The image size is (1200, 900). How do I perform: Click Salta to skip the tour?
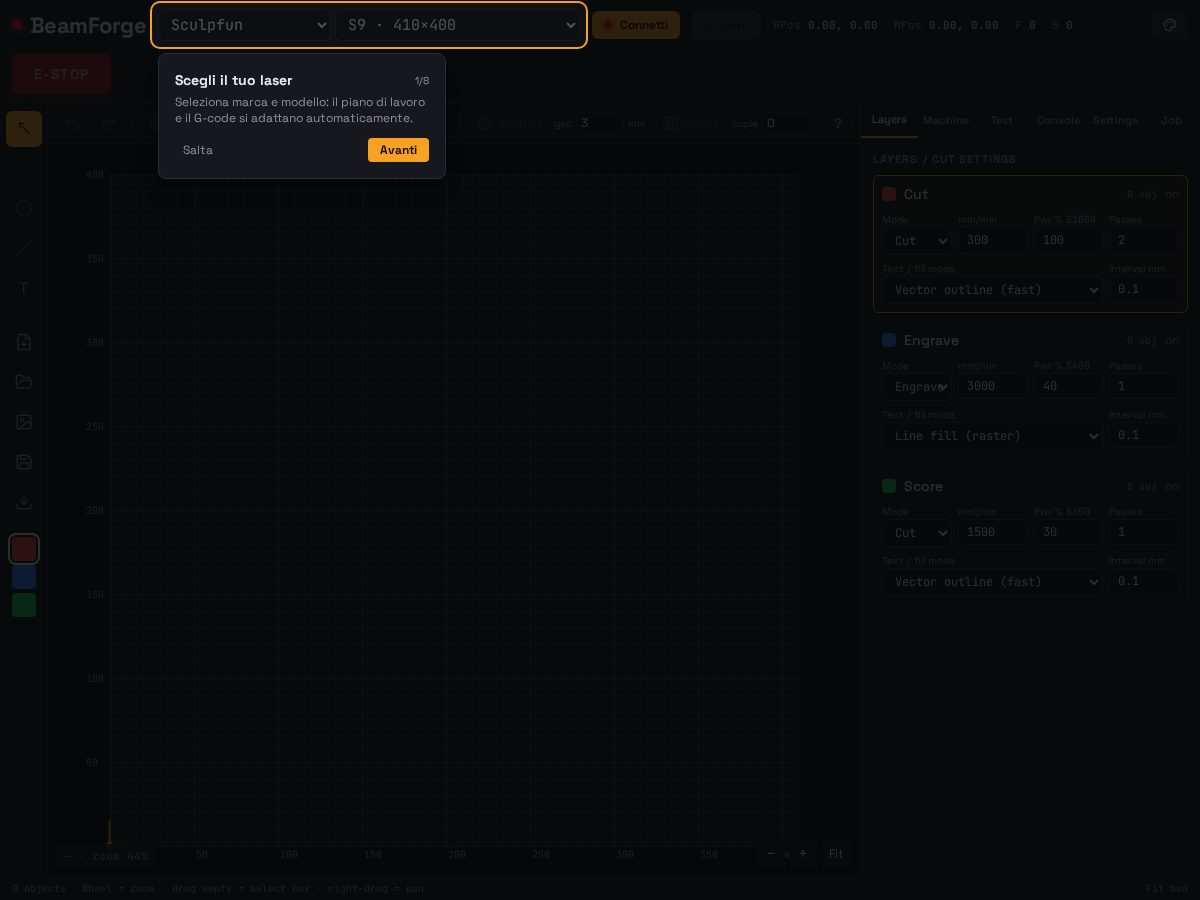pos(198,150)
